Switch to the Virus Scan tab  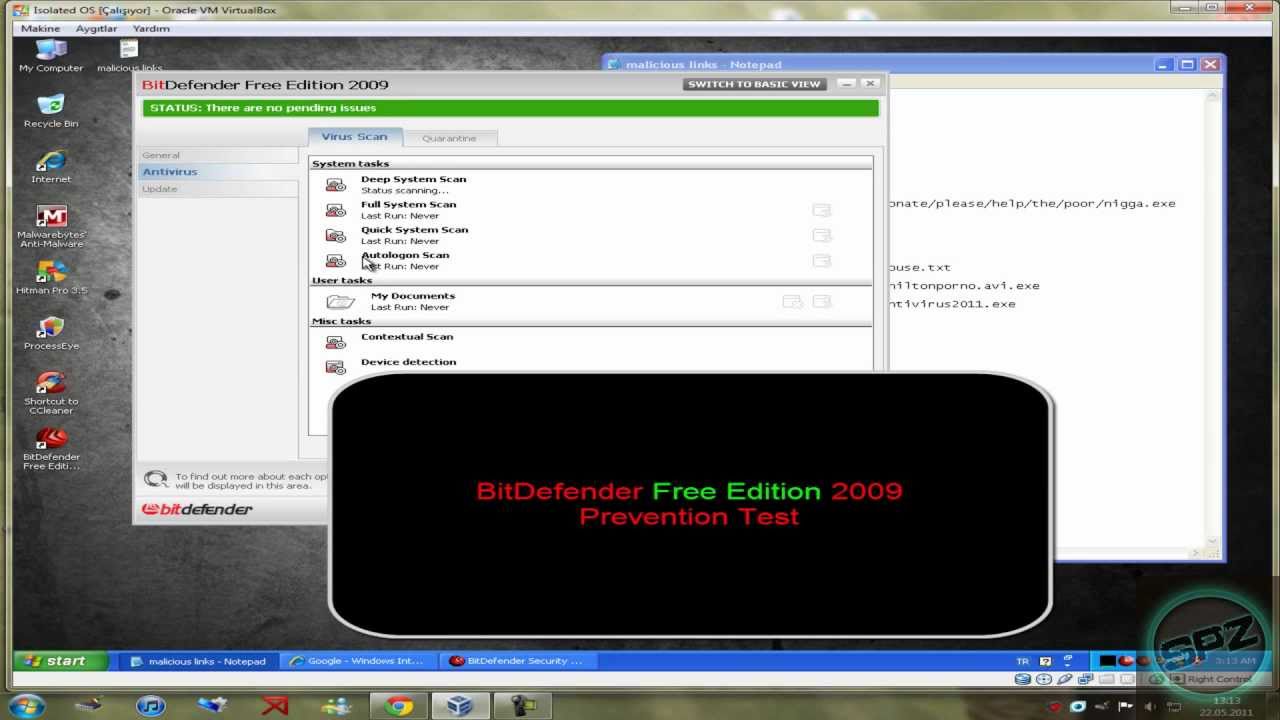click(x=354, y=137)
